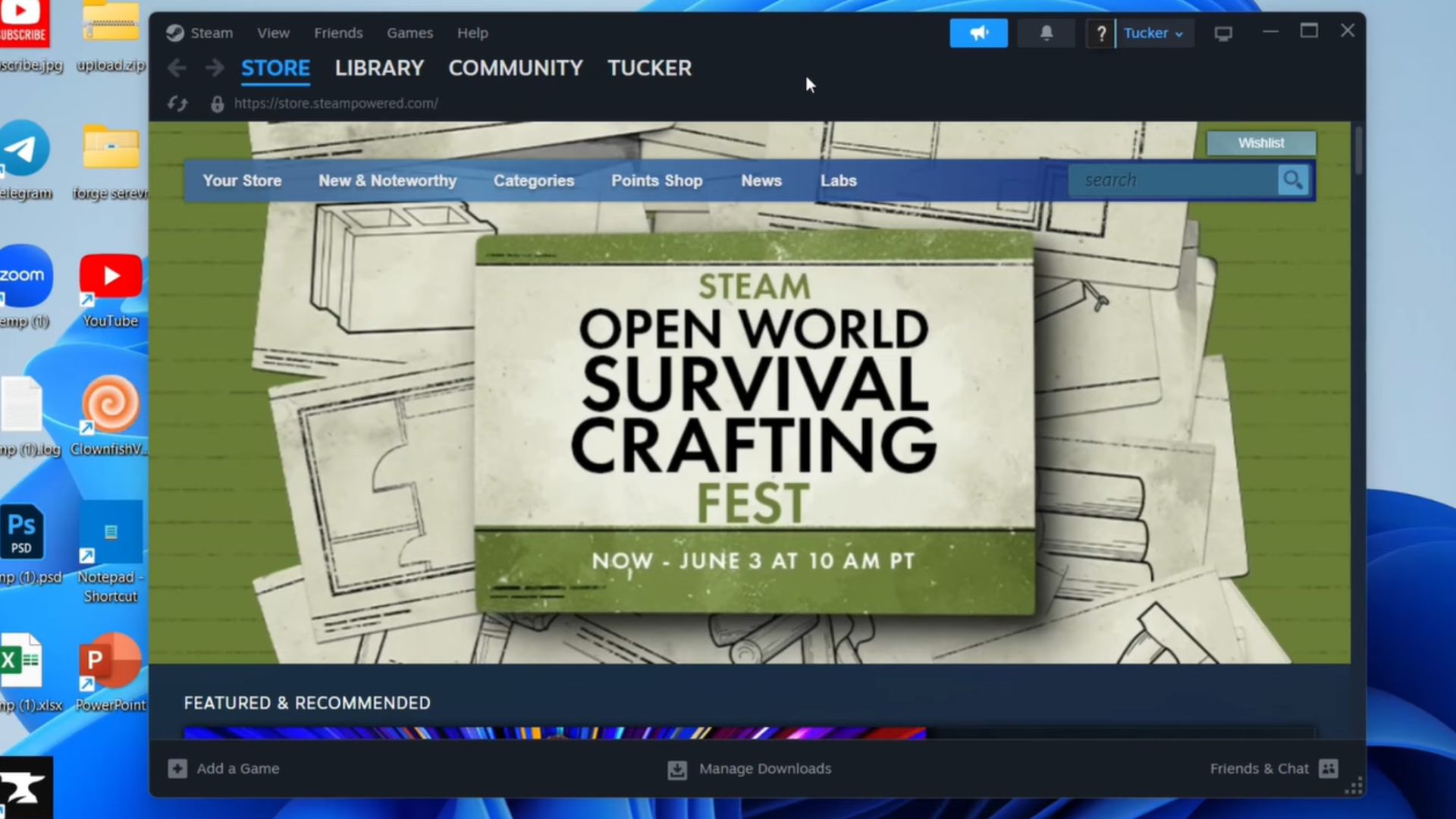The width and height of the screenshot is (1456, 819).
Task: Expand the New & Noteworthy menu
Action: [x=387, y=180]
